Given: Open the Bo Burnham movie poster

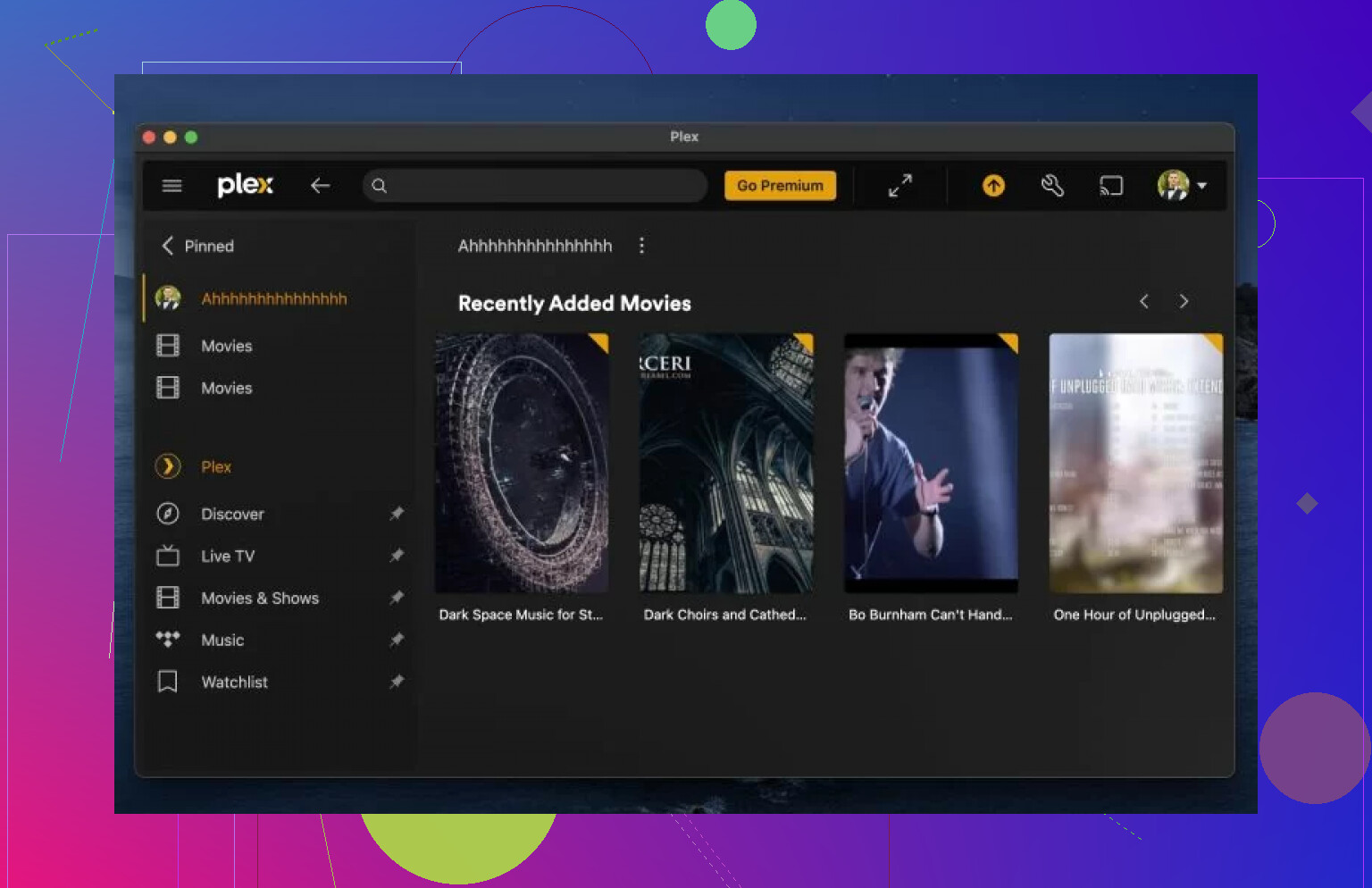Looking at the screenshot, I should [x=931, y=463].
